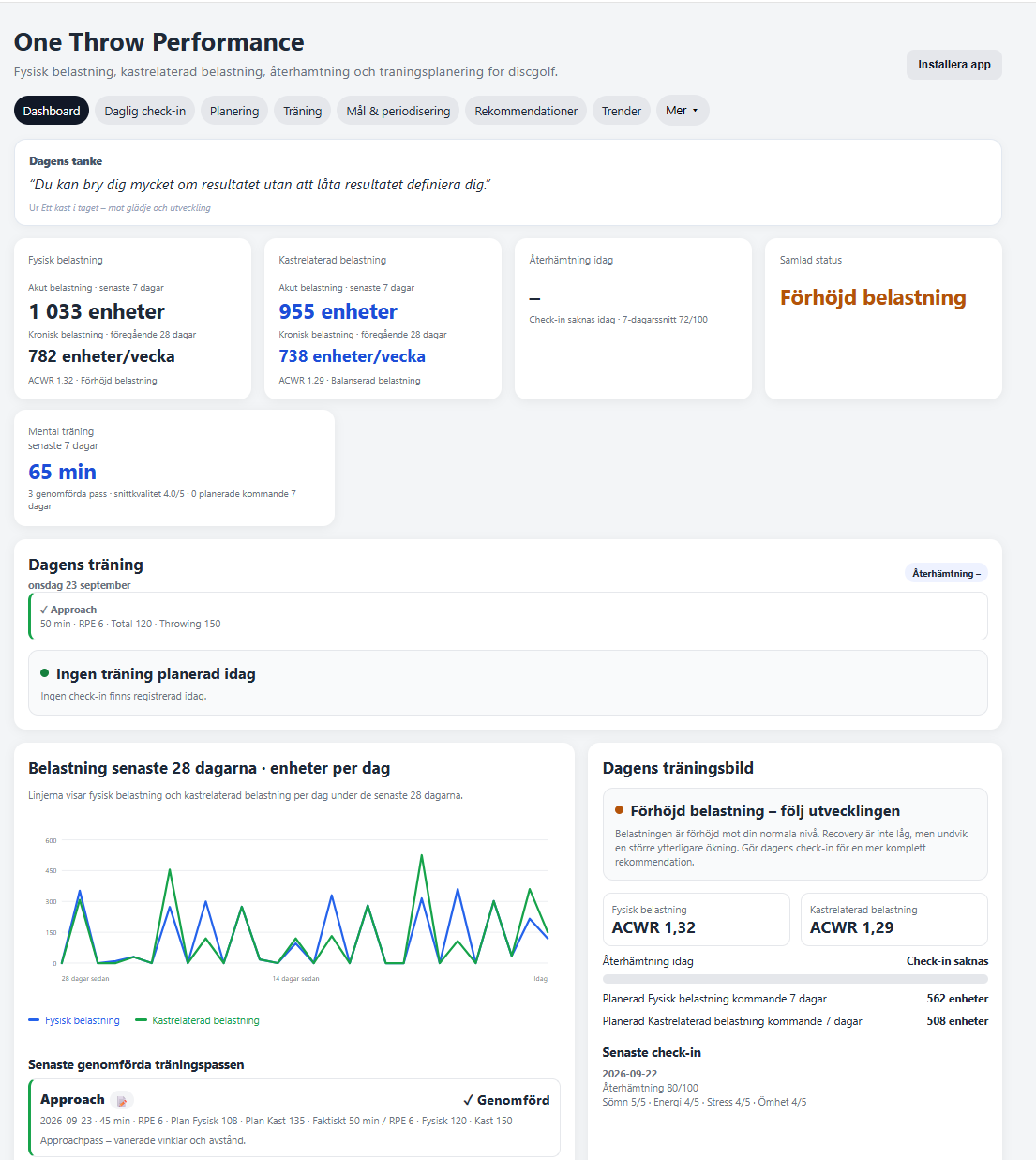Viewport: 1036px width, 1160px height.
Task: Toggle the blue Fysisk belastning chart legend
Action: (74, 1020)
